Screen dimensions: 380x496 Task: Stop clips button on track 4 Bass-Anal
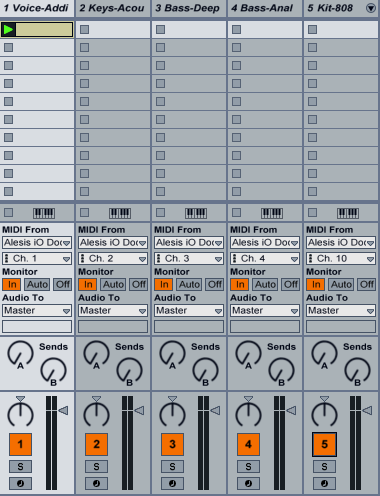pyautogui.click(x=237, y=212)
